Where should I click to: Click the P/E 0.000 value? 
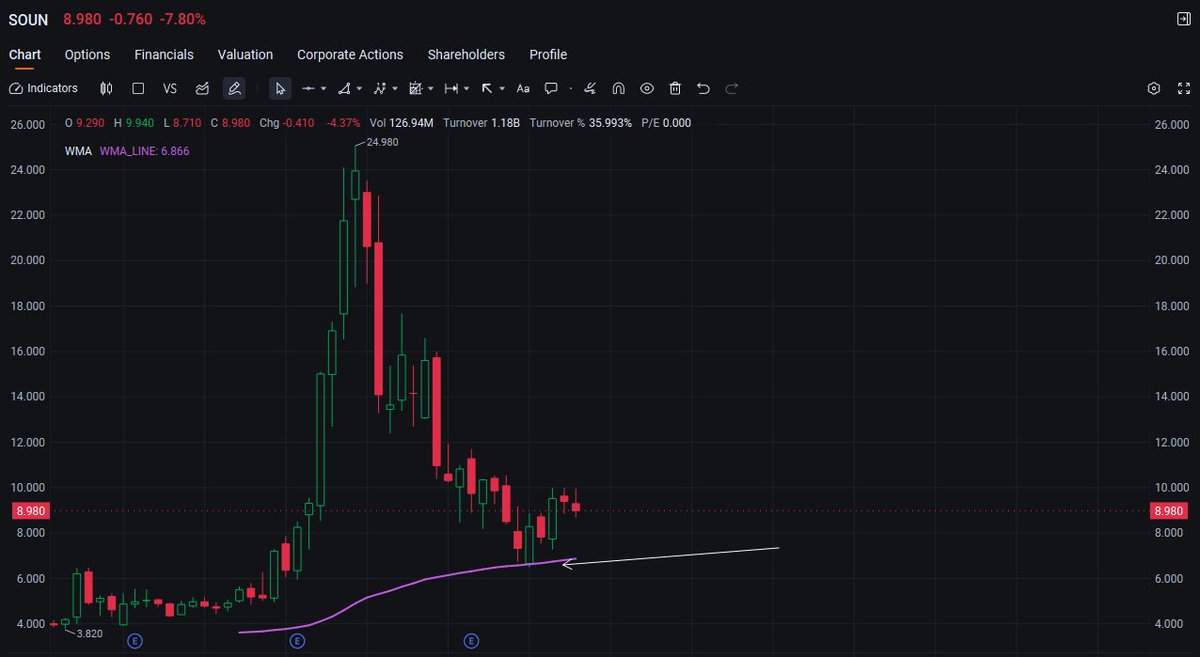[x=666, y=123]
